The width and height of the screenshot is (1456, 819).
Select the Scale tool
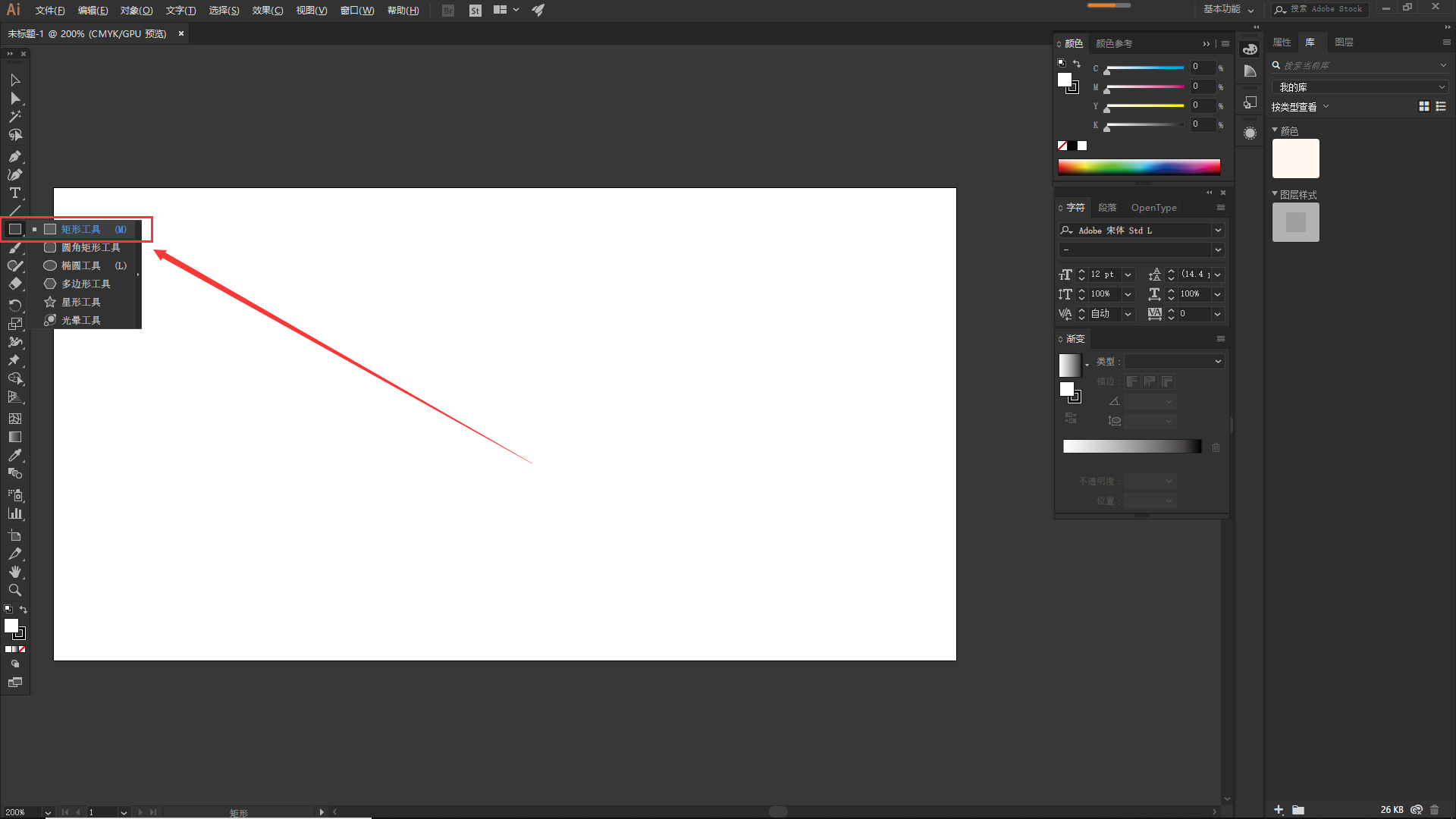(14, 324)
